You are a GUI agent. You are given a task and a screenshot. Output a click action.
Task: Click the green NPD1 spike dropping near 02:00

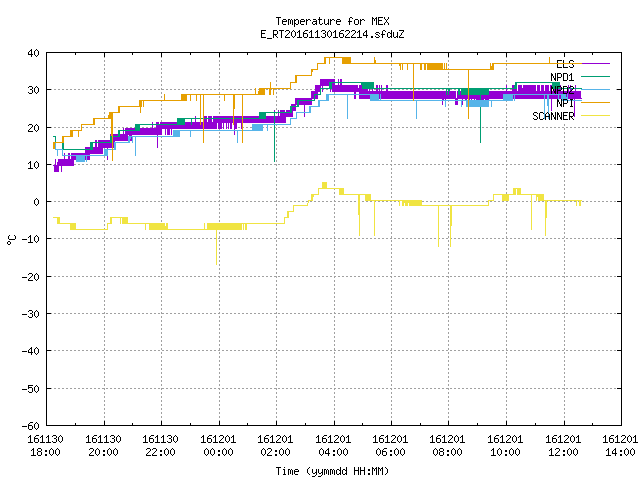coord(275,137)
